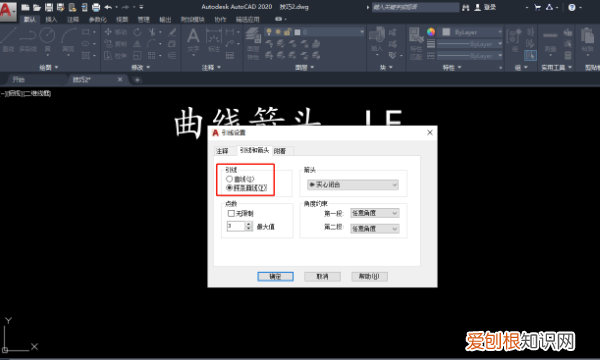Open the AutoCAD application menu logo
This screenshot has height=360, width=600.
click(8, 10)
